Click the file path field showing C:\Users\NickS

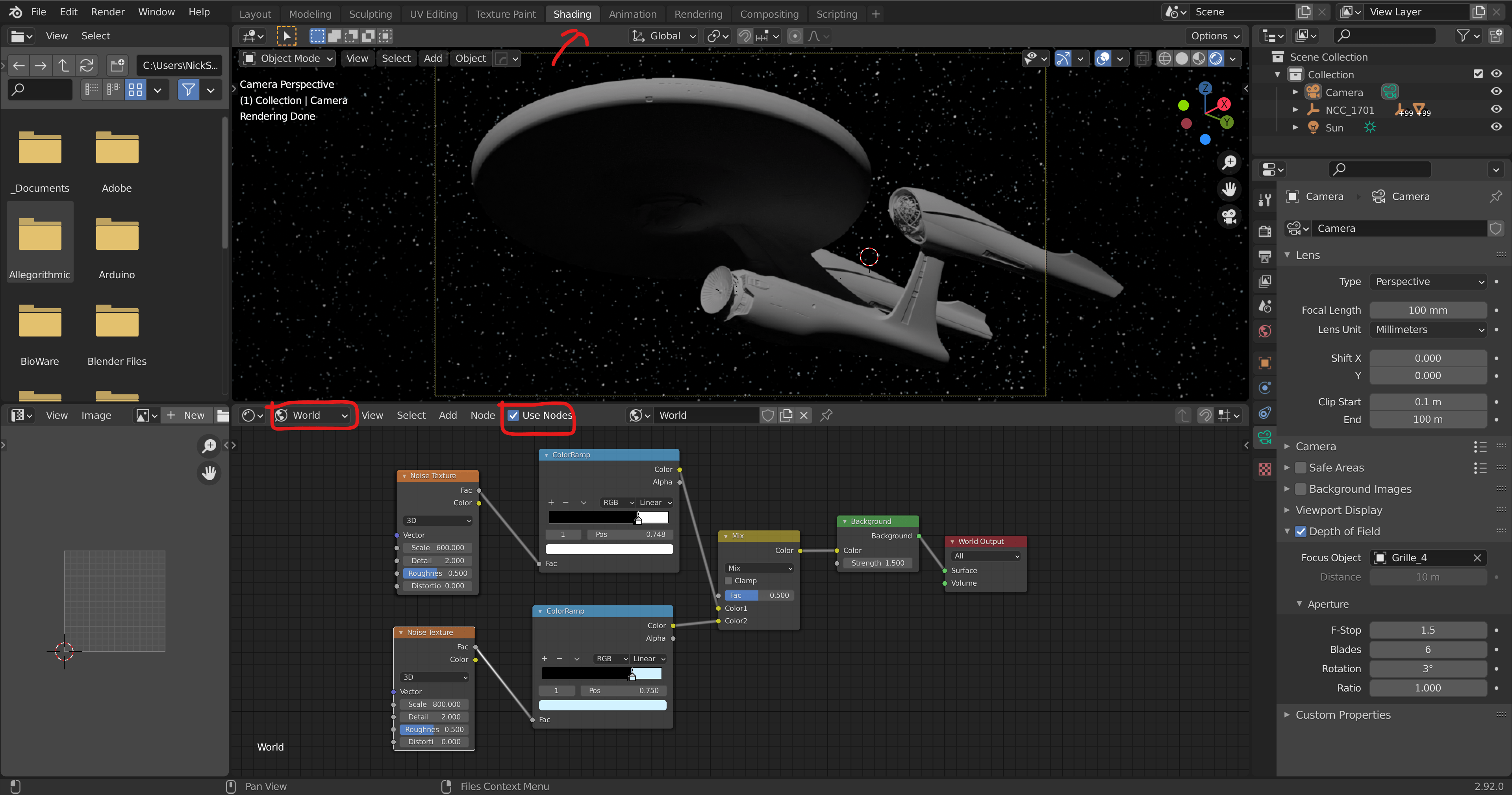[178, 65]
